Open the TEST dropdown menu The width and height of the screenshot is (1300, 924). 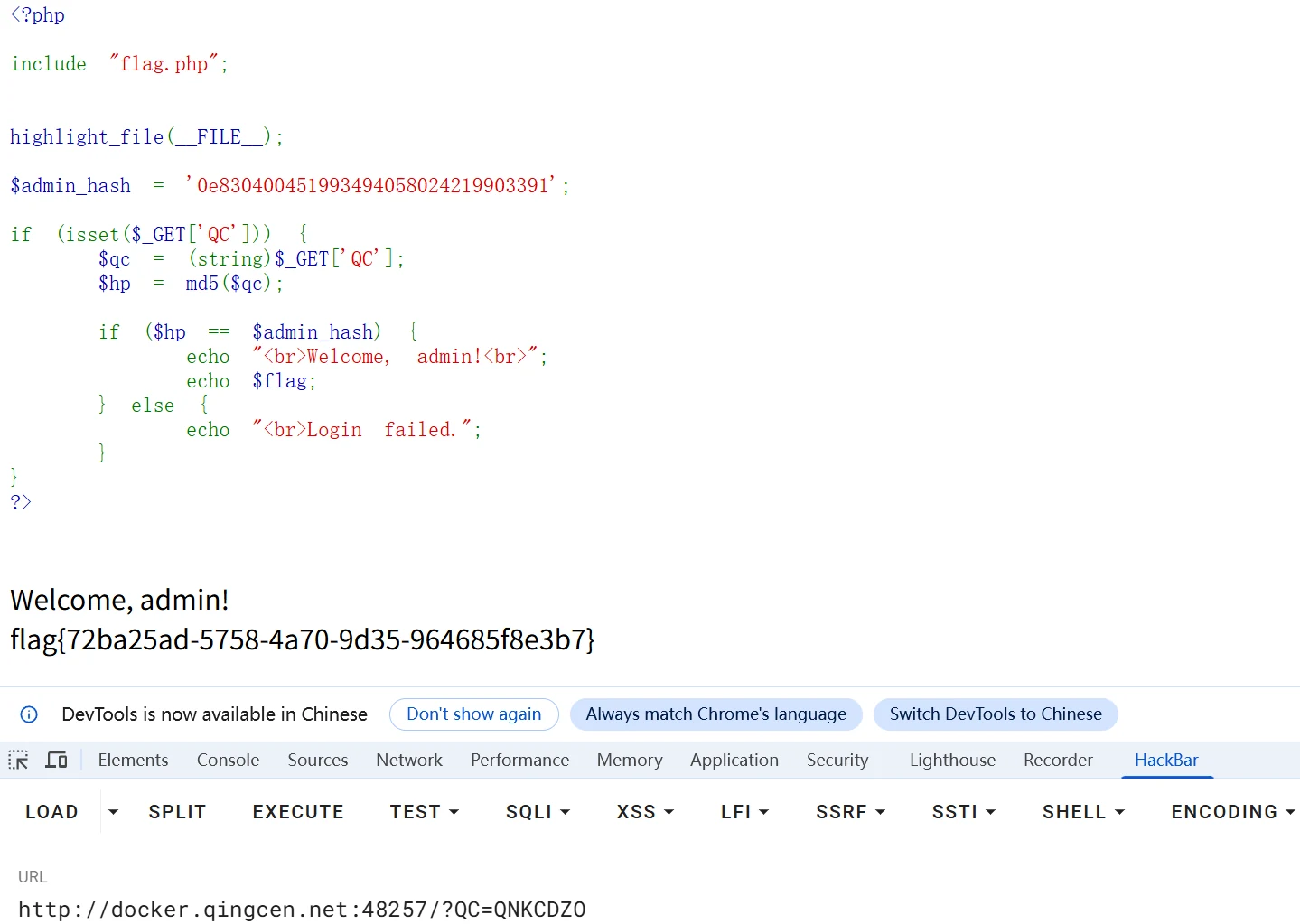425,812
